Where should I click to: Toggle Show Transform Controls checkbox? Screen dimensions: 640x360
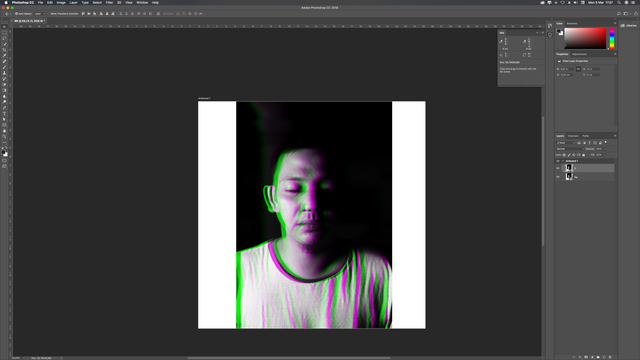49,13
